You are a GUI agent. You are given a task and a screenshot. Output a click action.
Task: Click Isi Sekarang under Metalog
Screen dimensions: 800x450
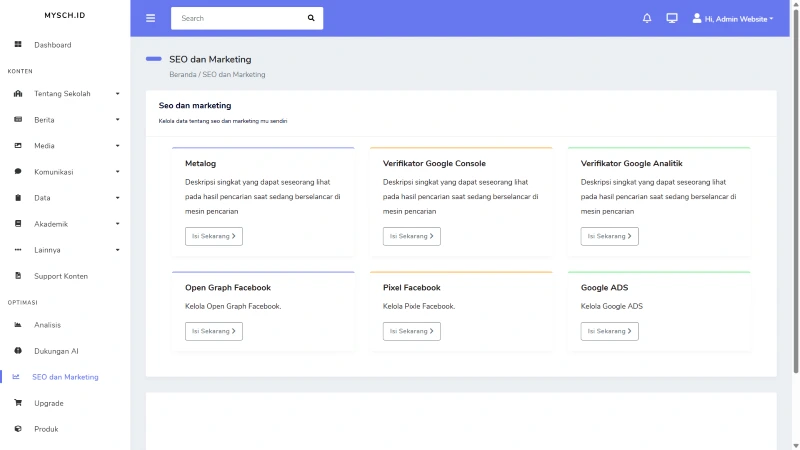tap(214, 236)
